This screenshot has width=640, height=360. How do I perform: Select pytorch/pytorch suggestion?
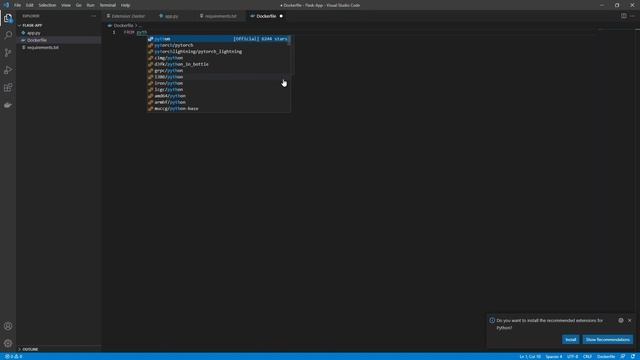pyautogui.click(x=218, y=45)
